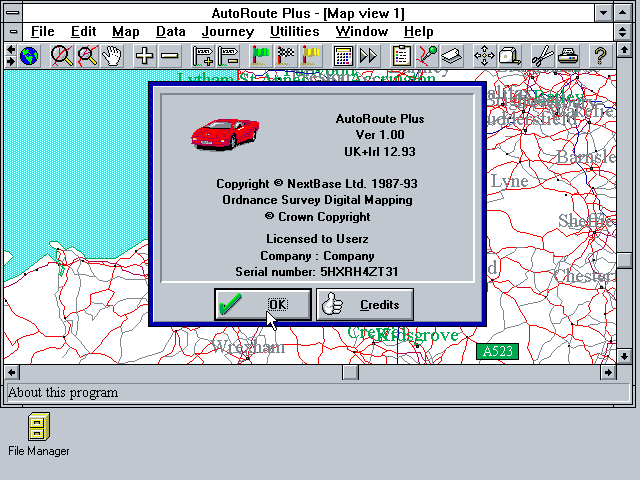Click the signpost with plus icon

click(203, 56)
